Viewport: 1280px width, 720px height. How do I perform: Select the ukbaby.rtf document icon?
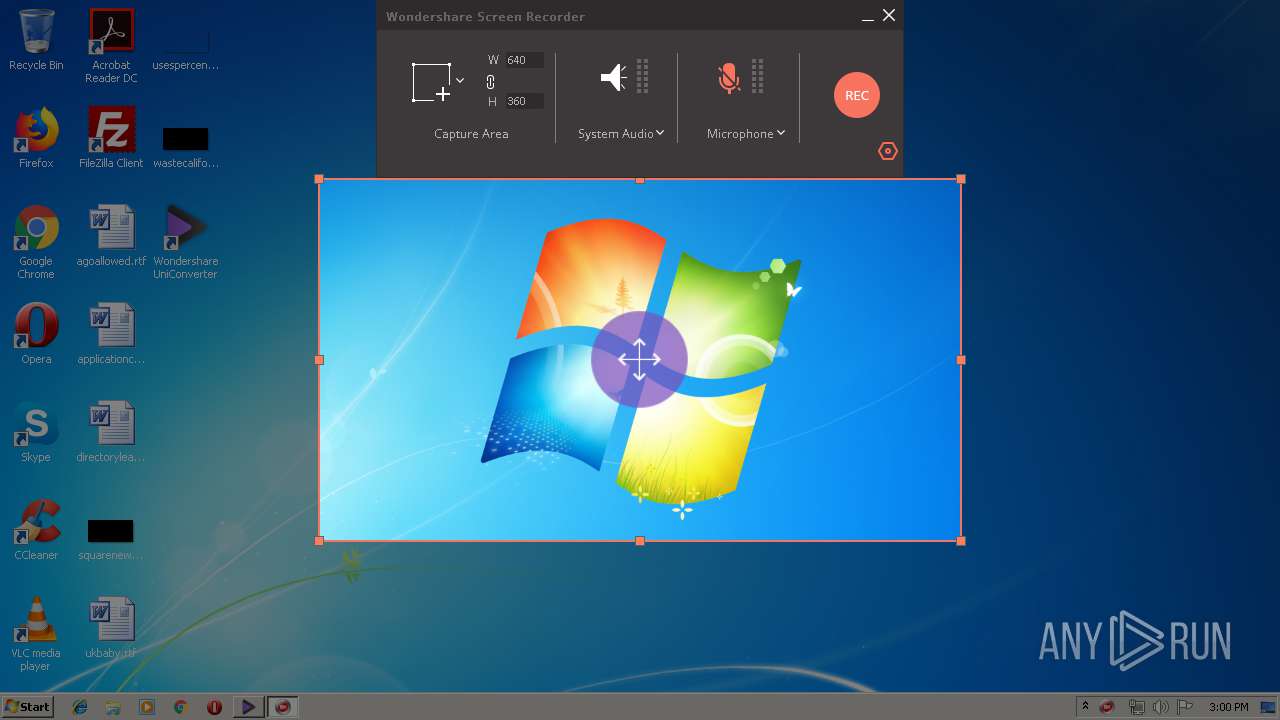111,628
